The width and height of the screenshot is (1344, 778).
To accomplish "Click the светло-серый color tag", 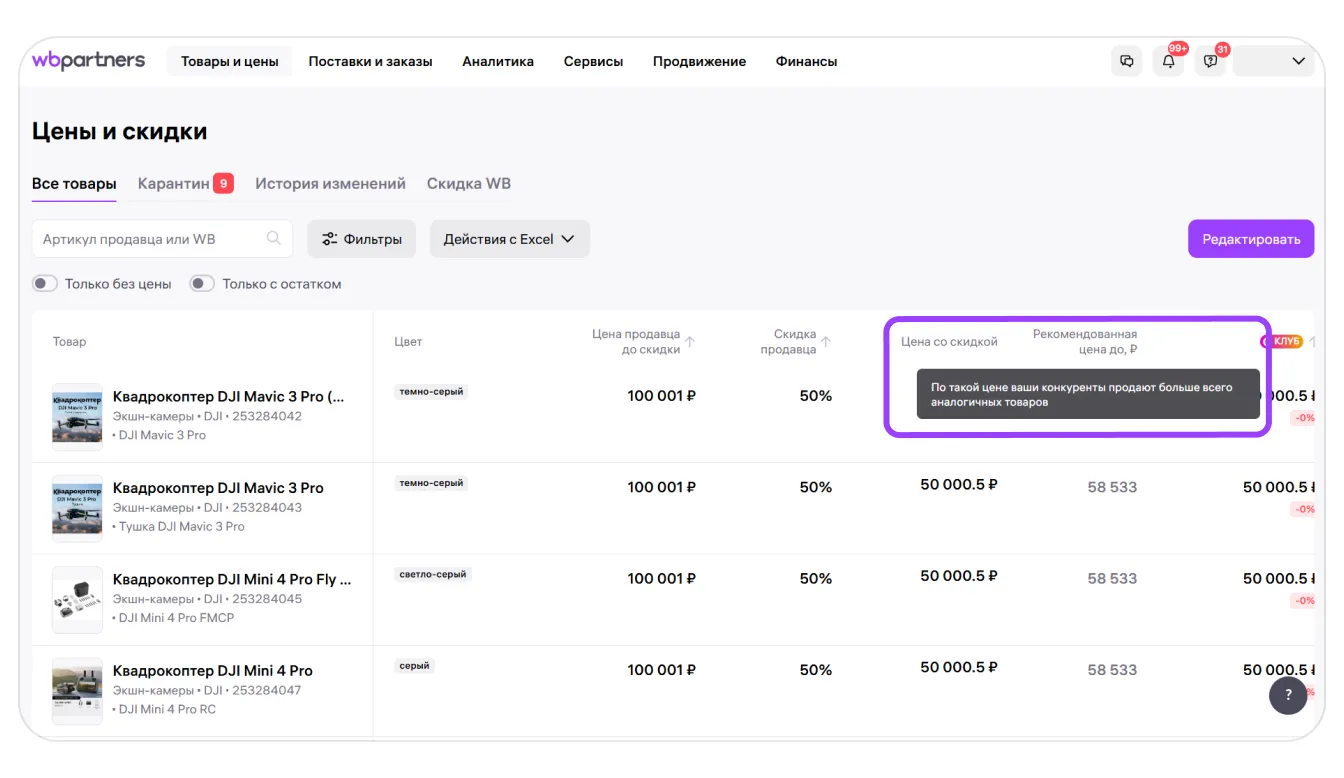I will coord(432,575).
